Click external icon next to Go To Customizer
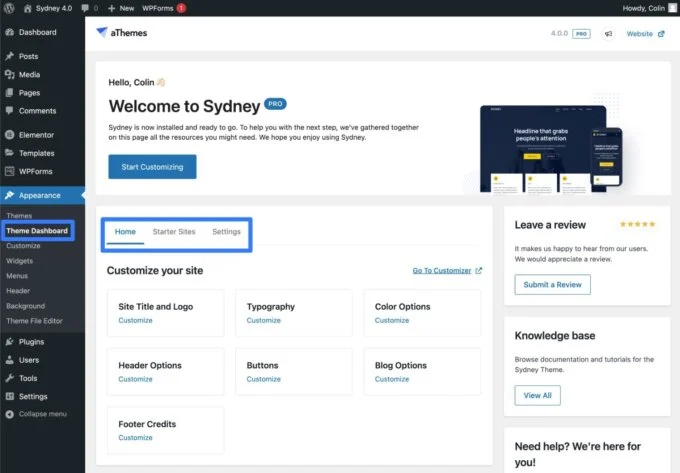Viewport: 680px width, 473px height. 478,271
